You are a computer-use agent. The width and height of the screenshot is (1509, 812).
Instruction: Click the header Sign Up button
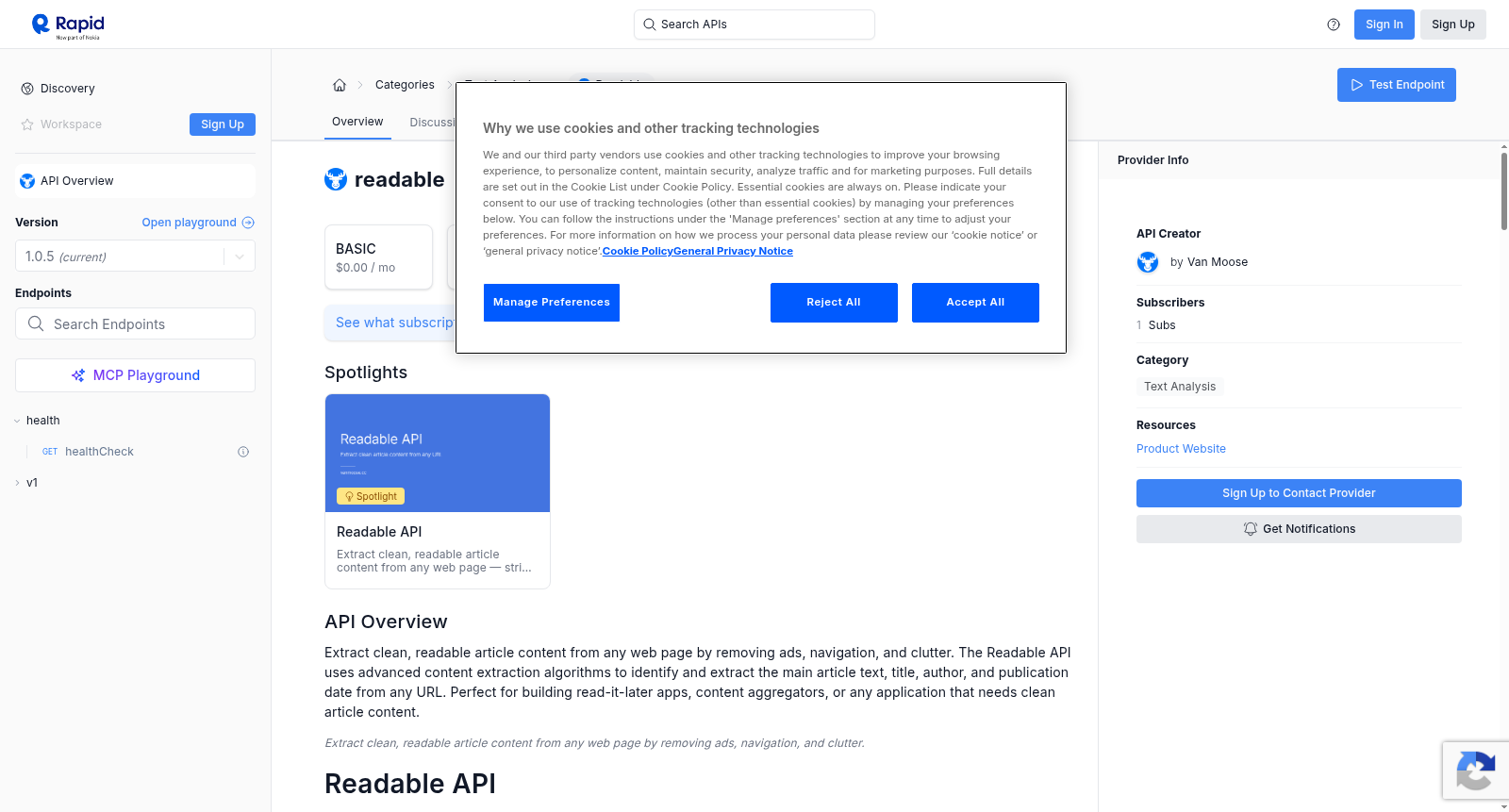[x=1452, y=25]
